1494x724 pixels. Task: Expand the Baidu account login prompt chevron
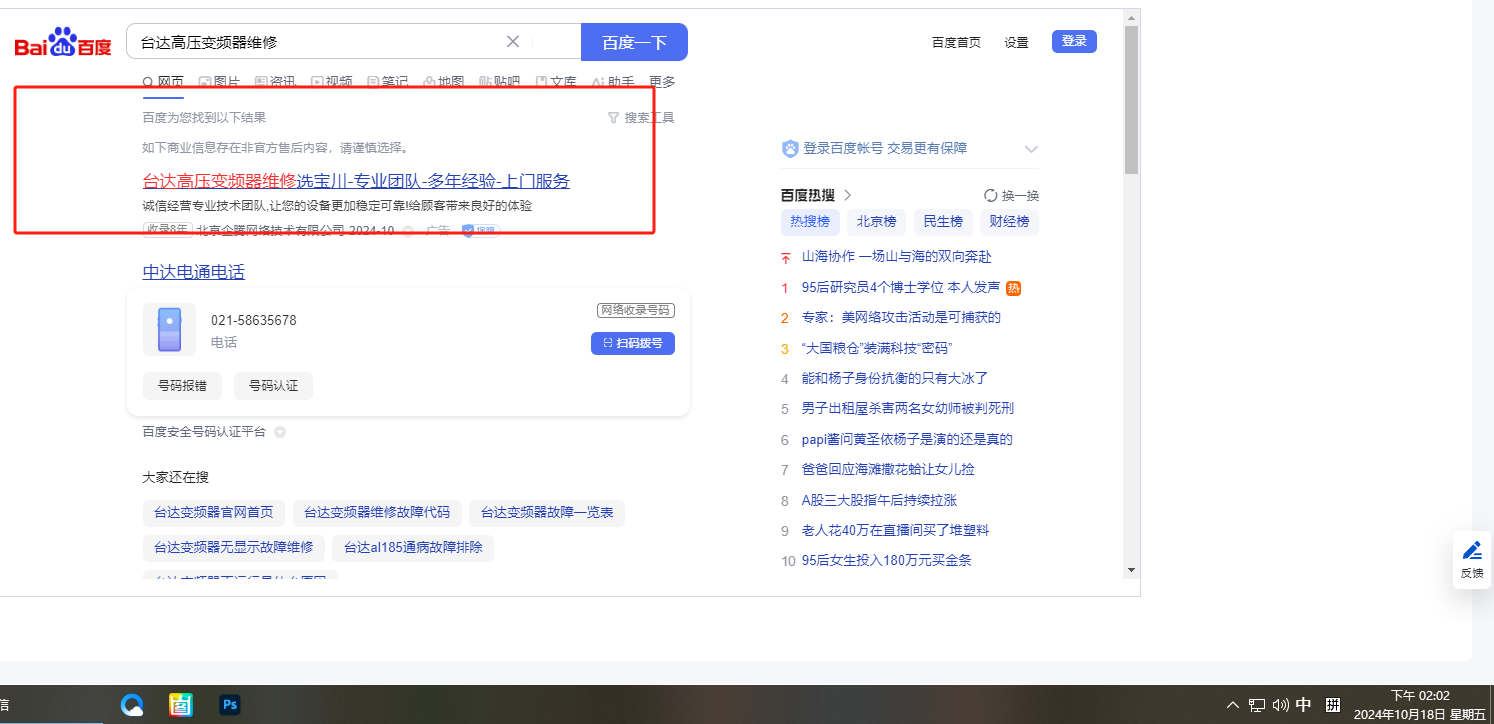pyautogui.click(x=1031, y=149)
